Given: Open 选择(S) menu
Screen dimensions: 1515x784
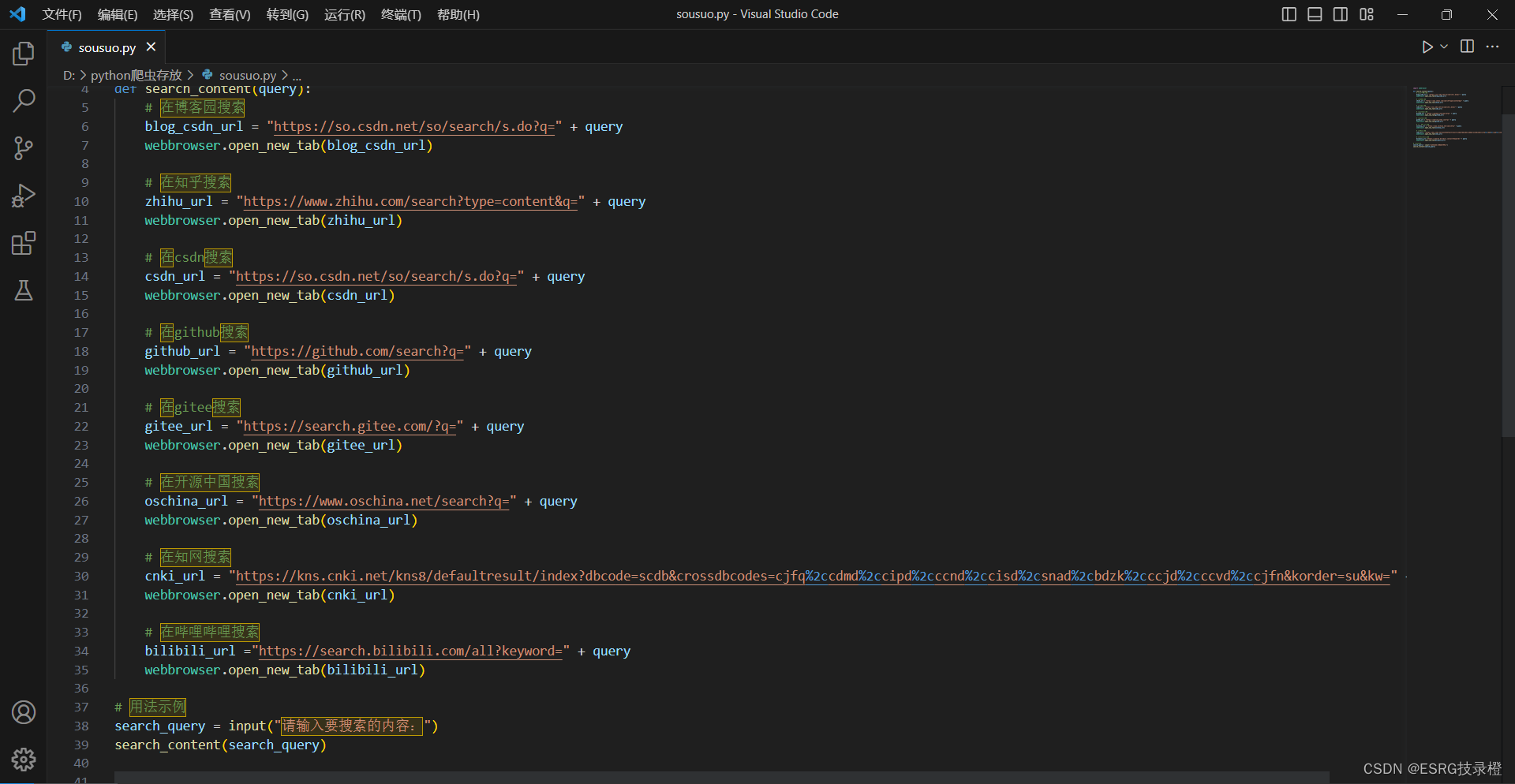Looking at the screenshot, I should click(173, 14).
